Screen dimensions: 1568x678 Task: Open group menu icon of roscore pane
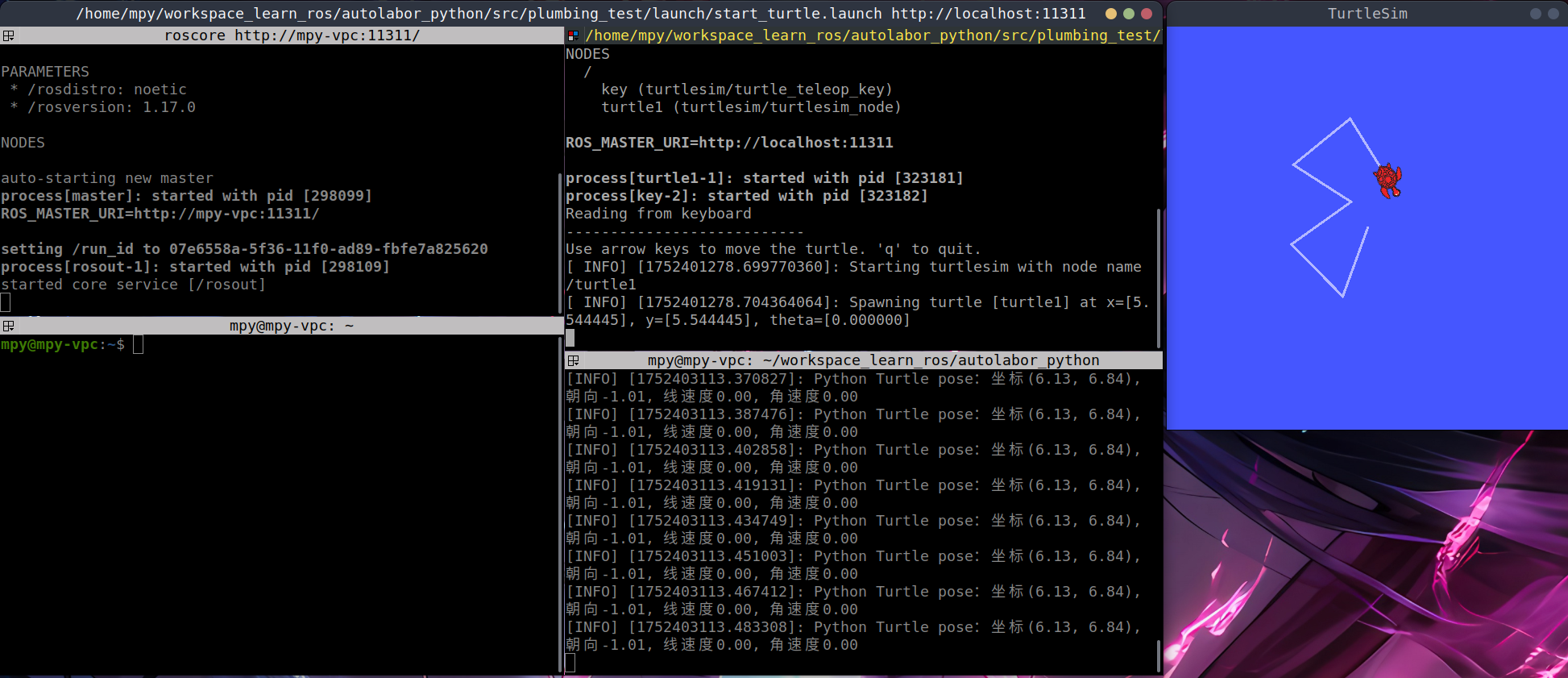coord(9,35)
